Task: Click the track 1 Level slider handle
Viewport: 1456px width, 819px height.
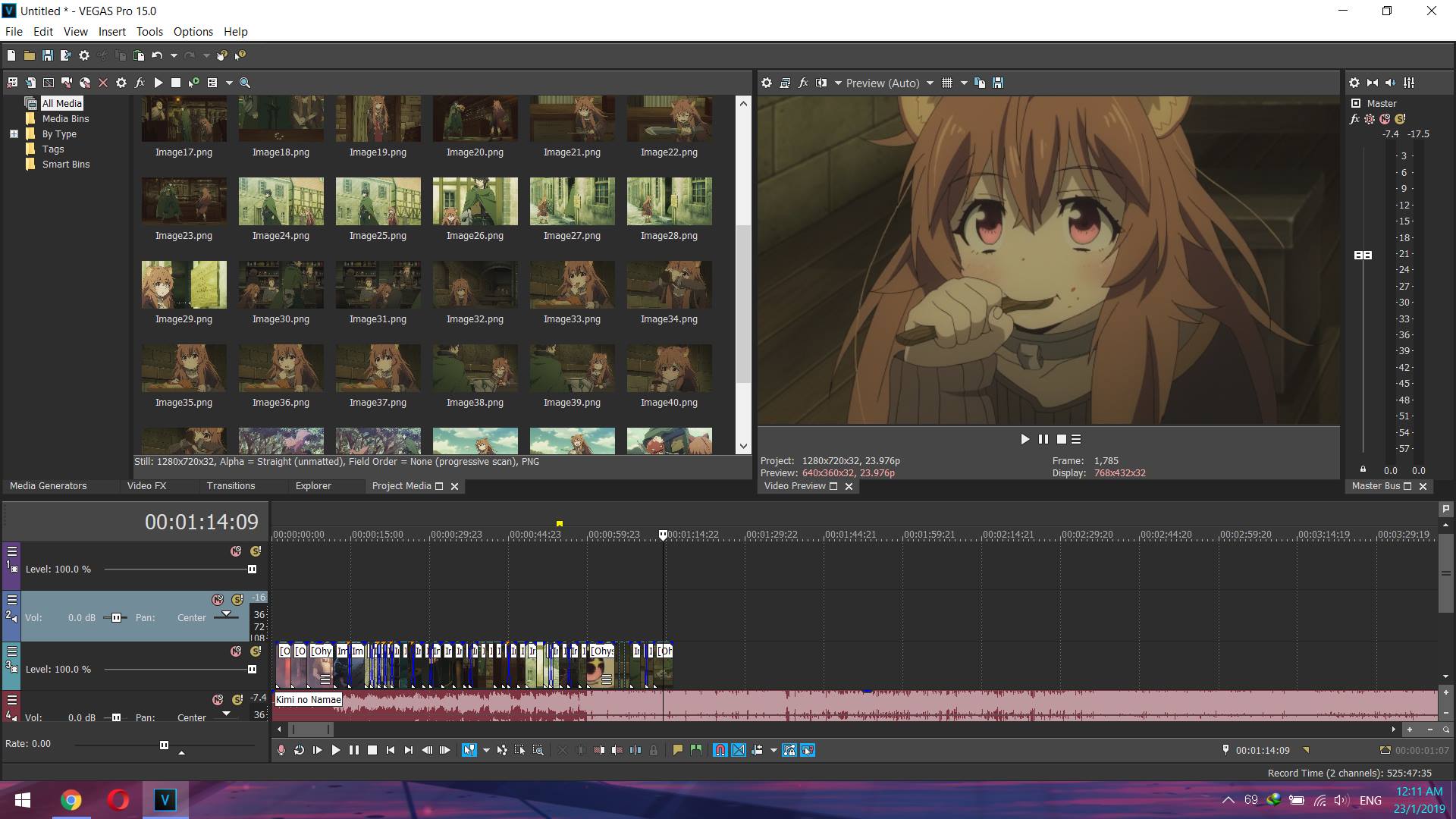Action: pyautogui.click(x=252, y=570)
